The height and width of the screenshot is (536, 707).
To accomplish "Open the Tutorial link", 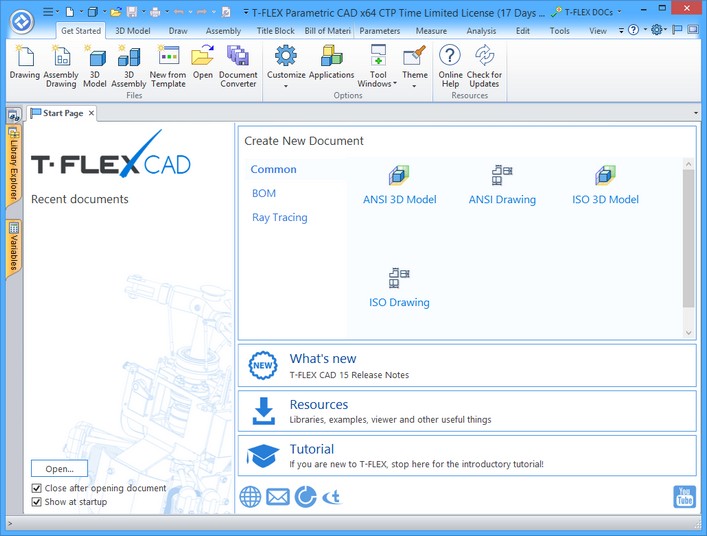I will click(467, 455).
